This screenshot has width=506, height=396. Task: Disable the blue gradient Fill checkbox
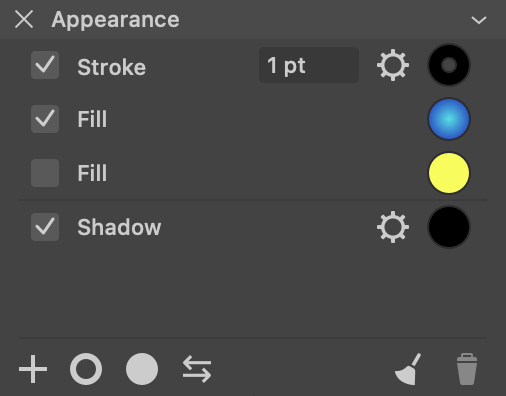[45, 119]
